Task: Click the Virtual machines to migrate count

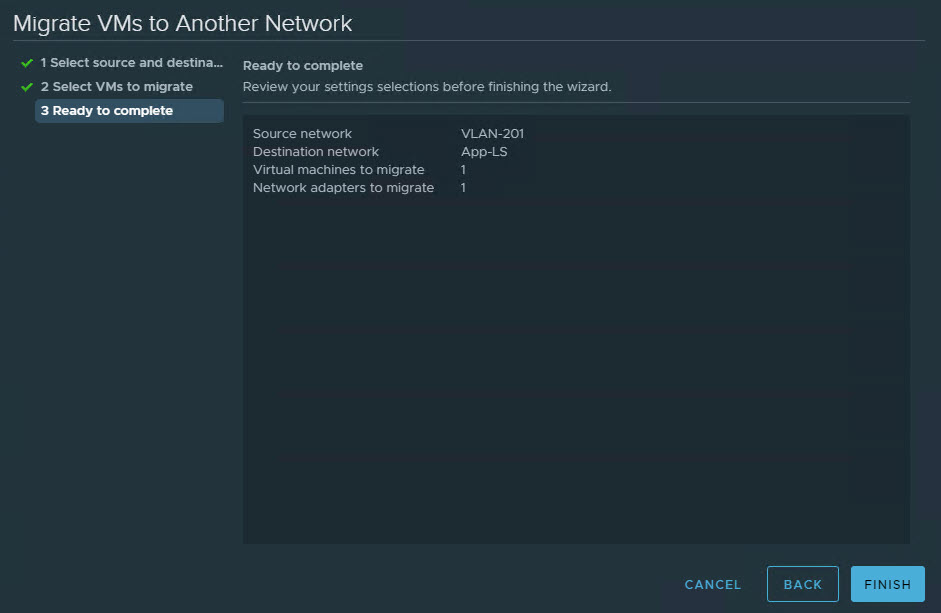Action: (463, 170)
